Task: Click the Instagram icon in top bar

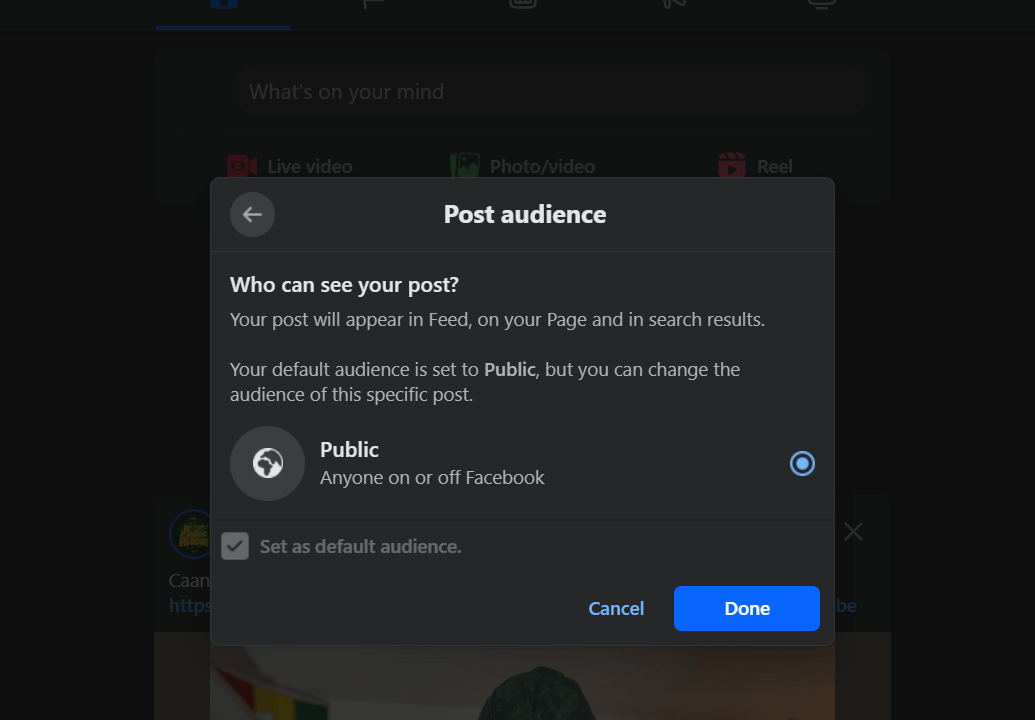Action: point(521,6)
